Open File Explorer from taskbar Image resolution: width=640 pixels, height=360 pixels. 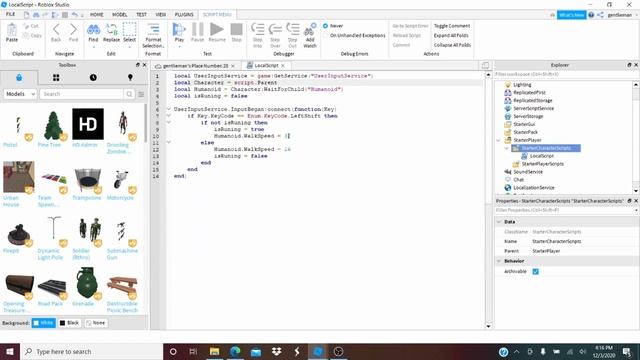click(x=214, y=351)
